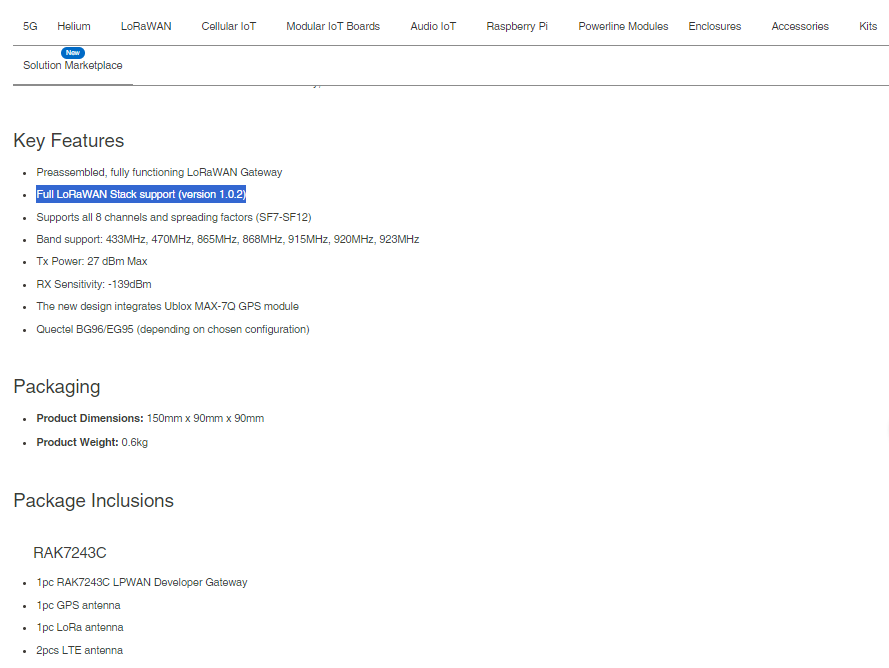Select Cellular IoT in the navigation bar
889x668 pixels.
point(228,26)
